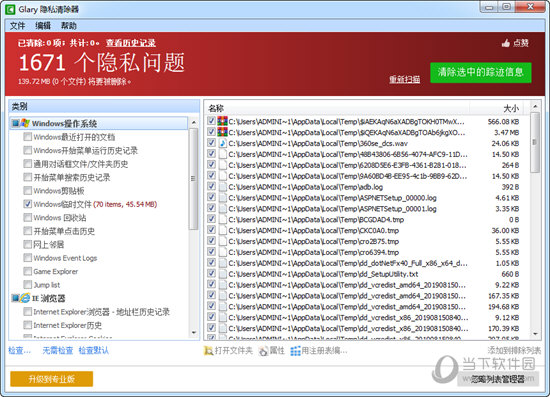Click the file icon of ASPNETSetup_00000.log
This screenshot has height=397, width=550.
tap(222, 197)
